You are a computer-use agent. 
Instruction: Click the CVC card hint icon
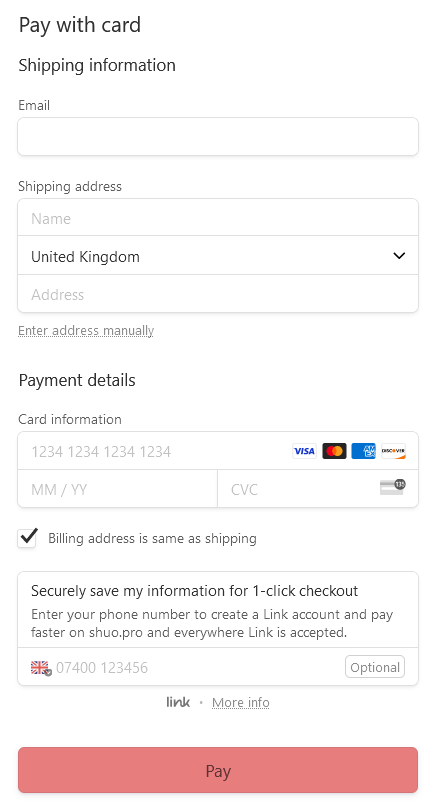[393, 487]
